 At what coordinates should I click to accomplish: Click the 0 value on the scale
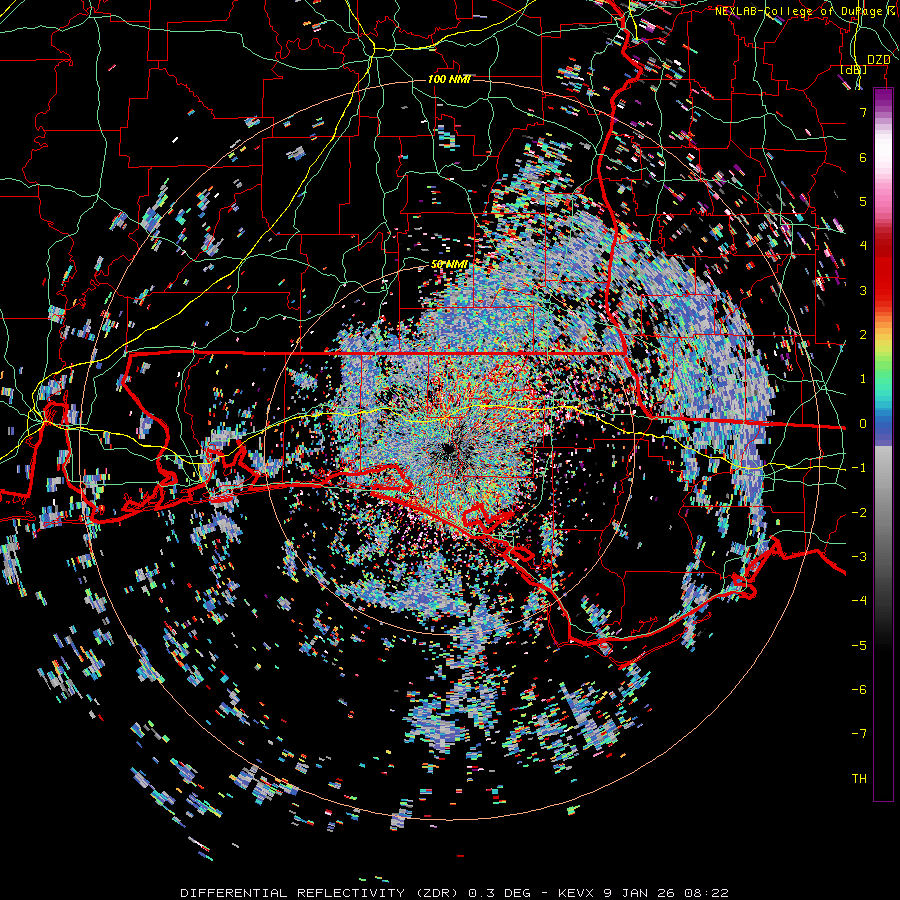point(863,424)
